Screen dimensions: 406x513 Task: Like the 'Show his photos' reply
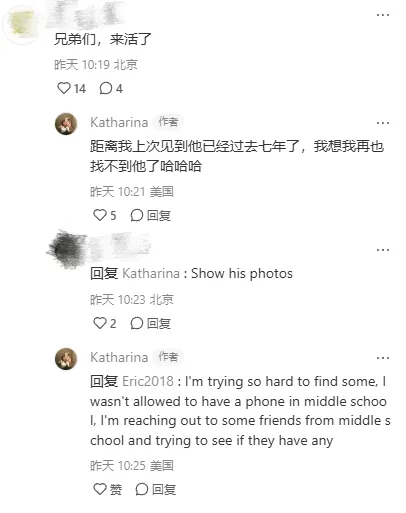(99, 323)
